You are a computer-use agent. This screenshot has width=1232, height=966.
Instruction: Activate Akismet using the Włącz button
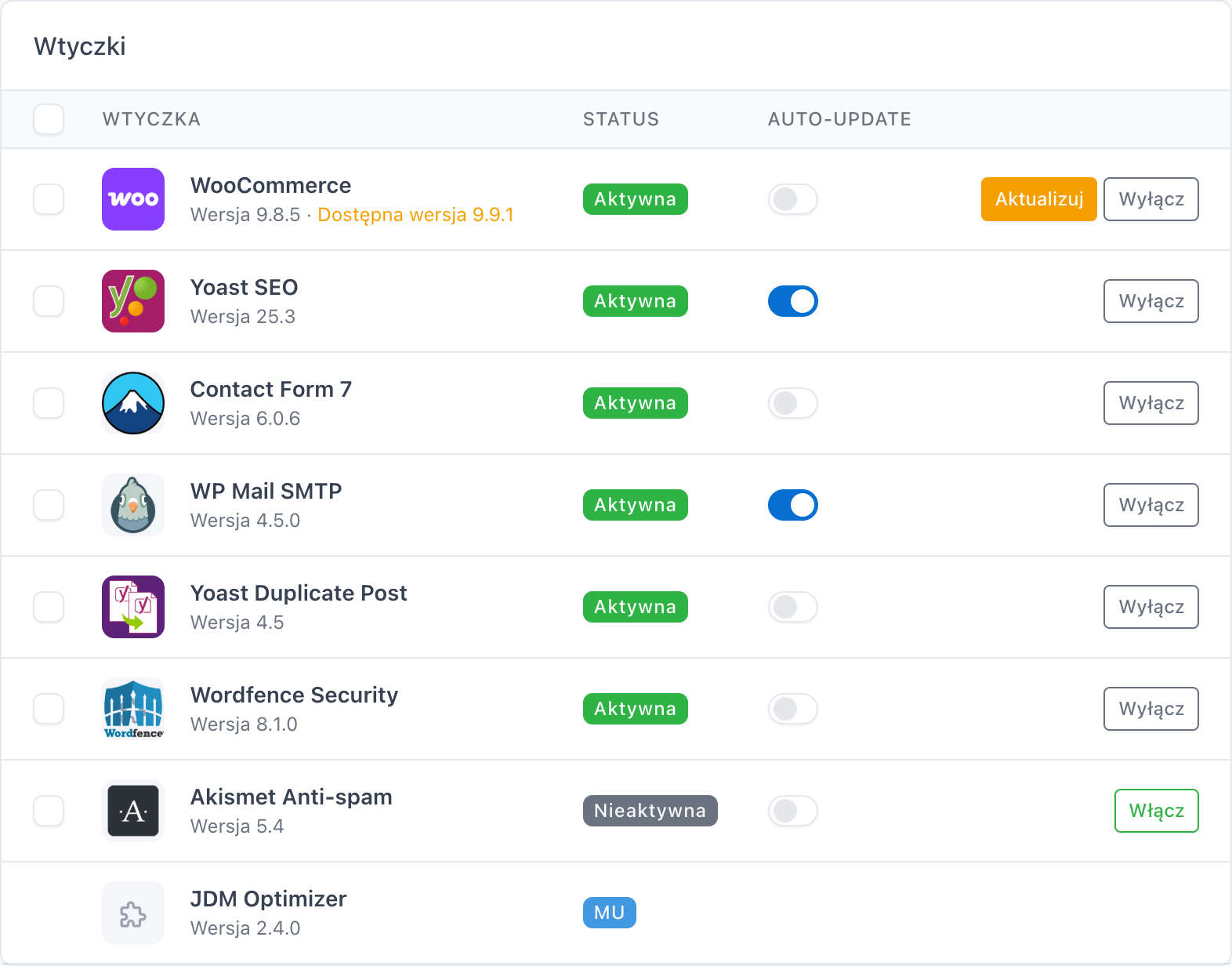[1157, 811]
